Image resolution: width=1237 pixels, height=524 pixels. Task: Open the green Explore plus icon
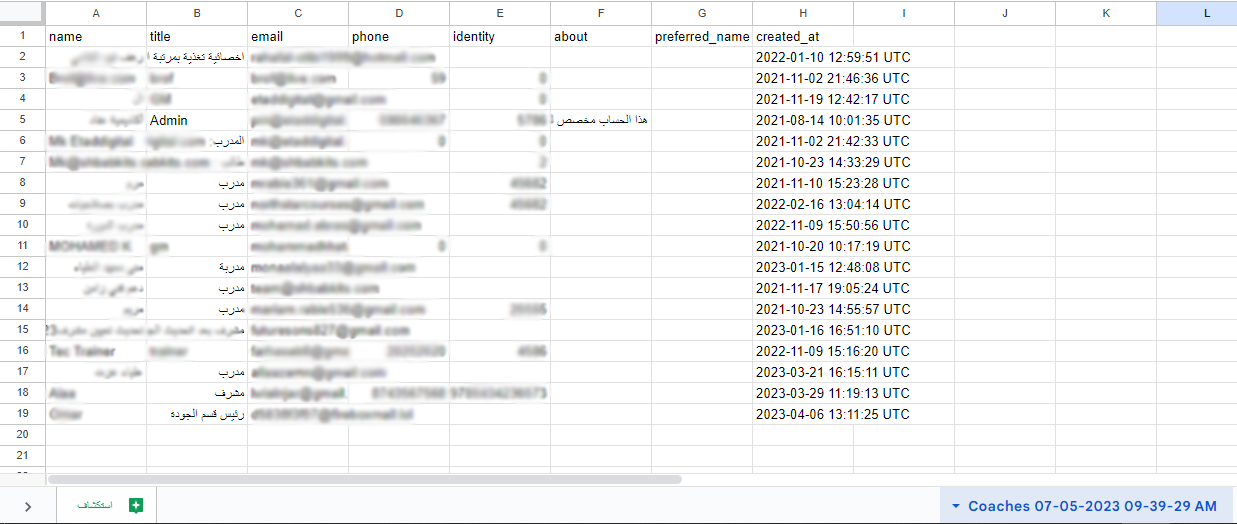coord(136,506)
